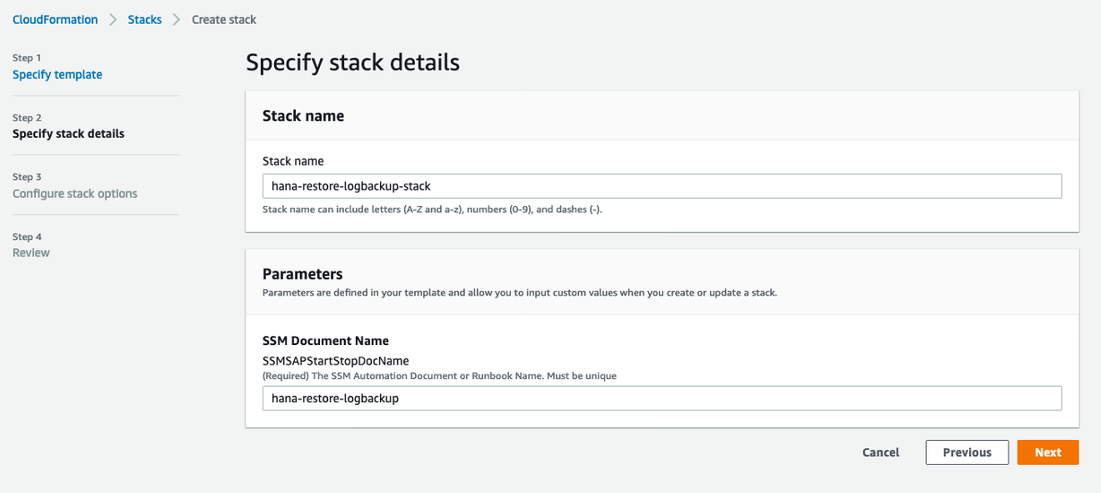Open the CloudFormation breadcrumb link

pos(55,20)
